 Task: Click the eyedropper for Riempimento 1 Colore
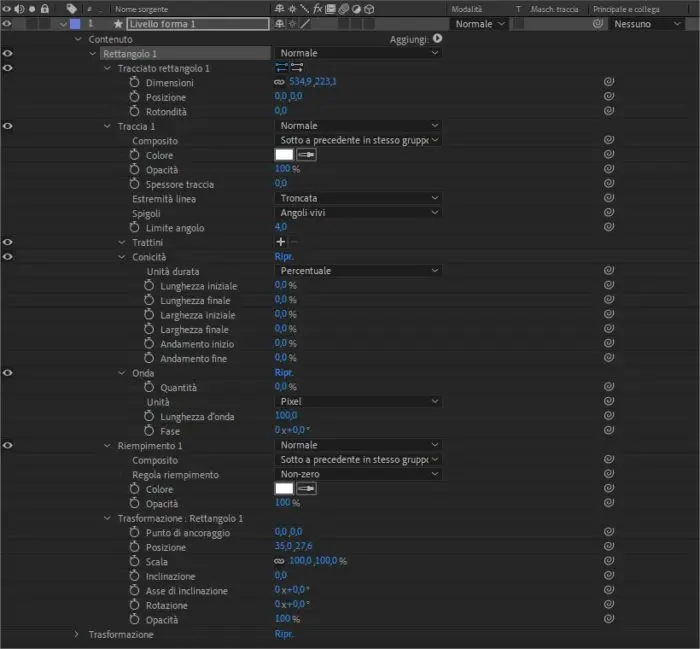pyautogui.click(x=306, y=489)
